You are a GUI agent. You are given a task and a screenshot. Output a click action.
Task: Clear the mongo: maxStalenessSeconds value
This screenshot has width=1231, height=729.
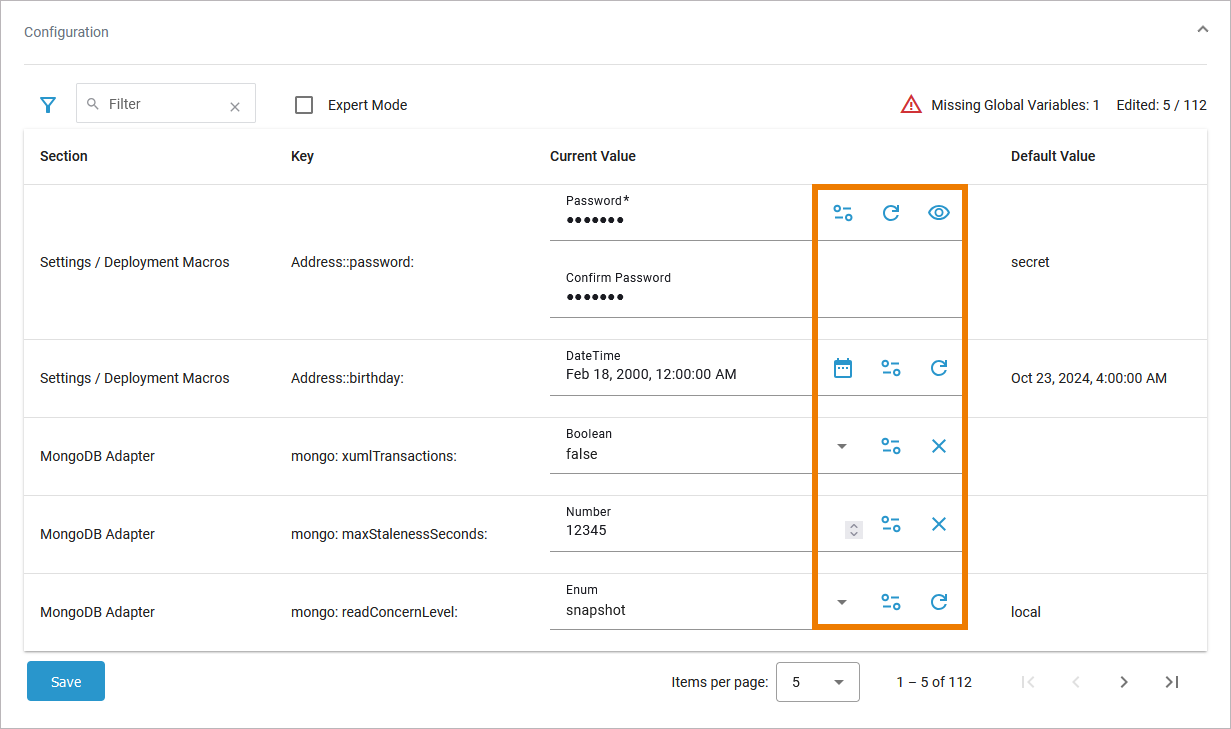tap(938, 524)
